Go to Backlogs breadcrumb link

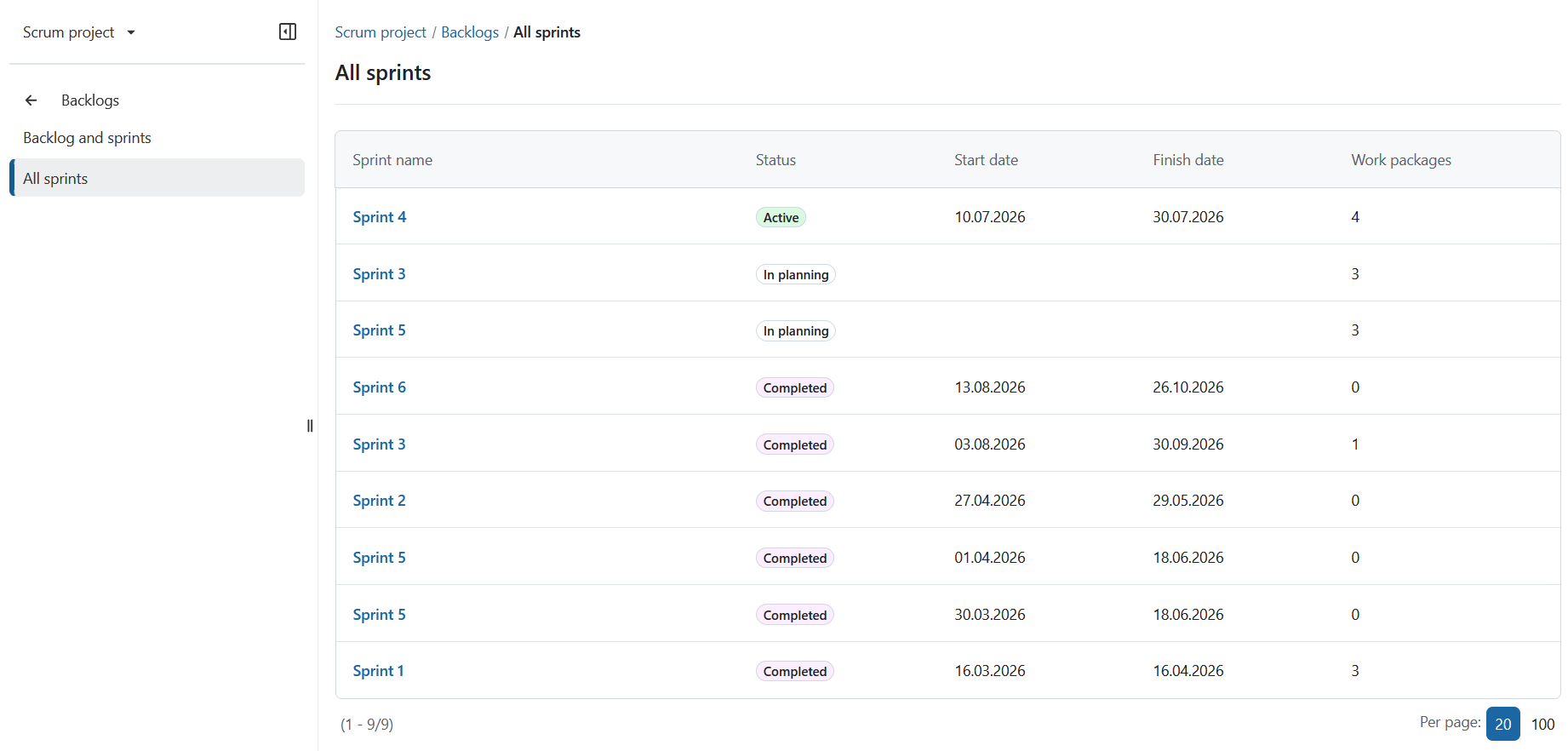click(x=470, y=32)
